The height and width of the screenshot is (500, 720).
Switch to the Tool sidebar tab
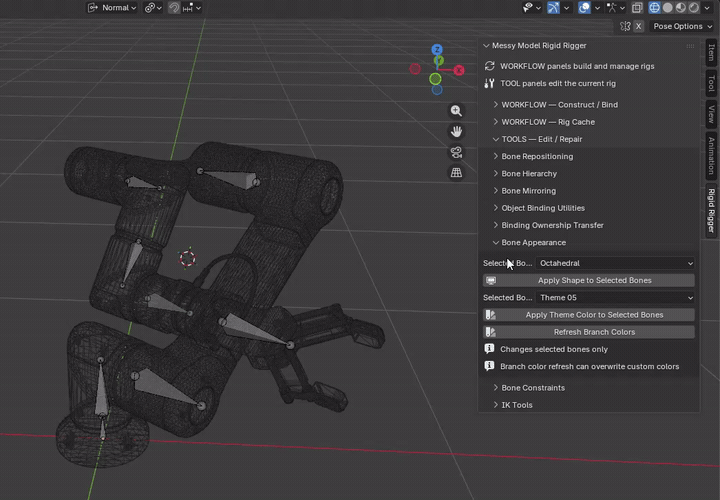click(711, 83)
